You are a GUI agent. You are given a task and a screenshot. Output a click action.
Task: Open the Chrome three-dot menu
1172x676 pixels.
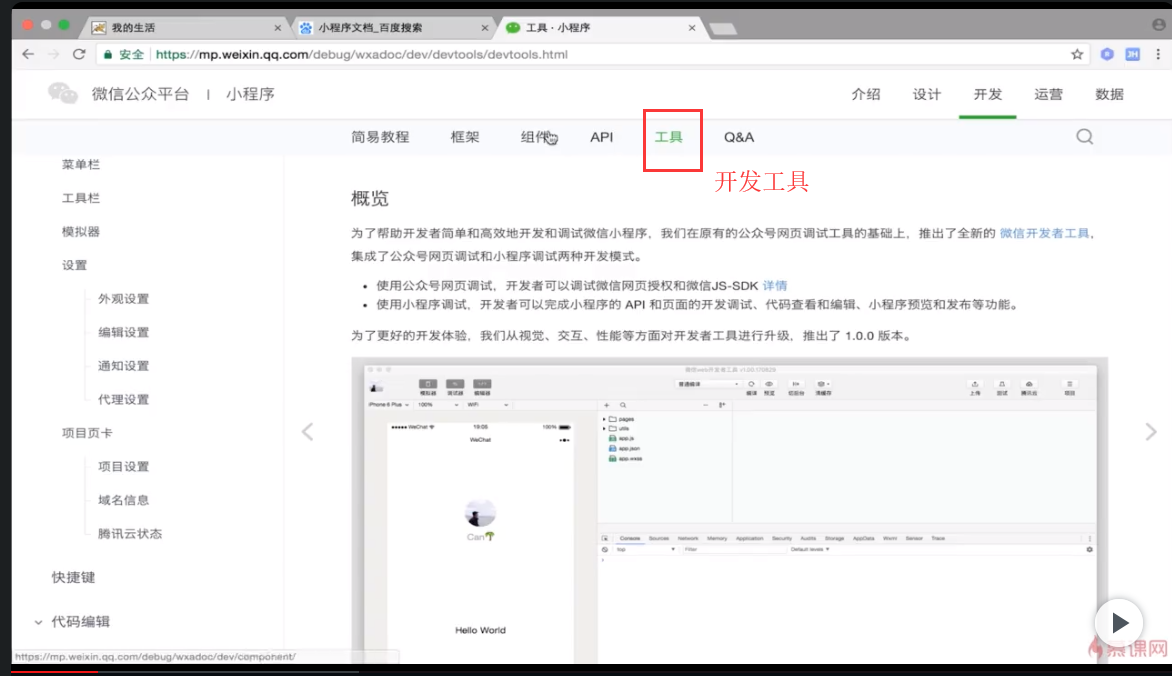[x=1158, y=54]
